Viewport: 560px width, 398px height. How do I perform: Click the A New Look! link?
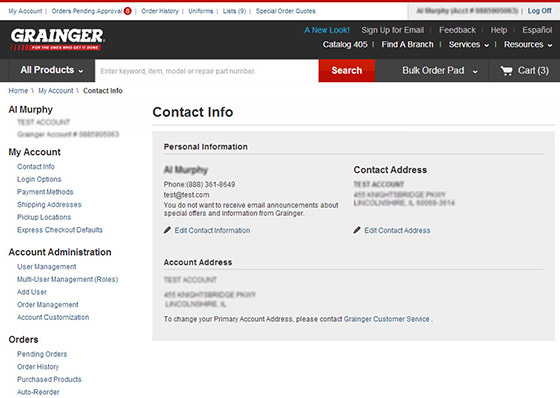click(327, 30)
